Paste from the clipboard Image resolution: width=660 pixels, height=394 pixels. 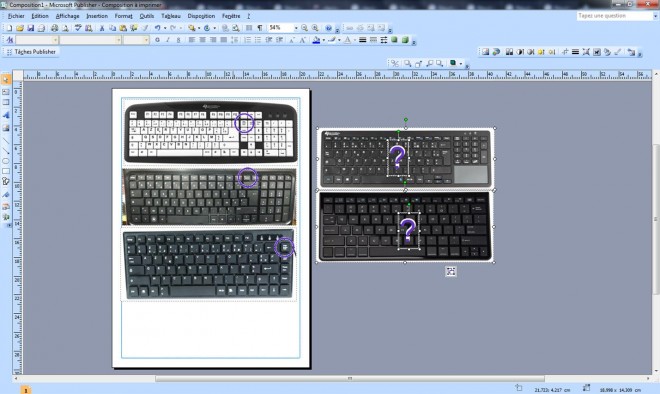click(x=123, y=28)
